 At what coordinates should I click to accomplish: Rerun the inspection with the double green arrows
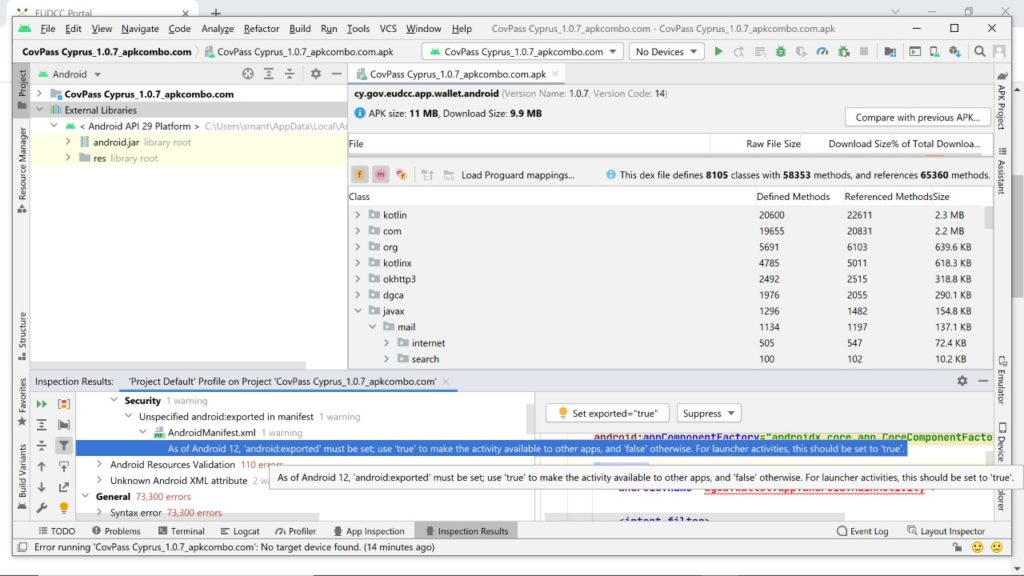tap(42, 404)
